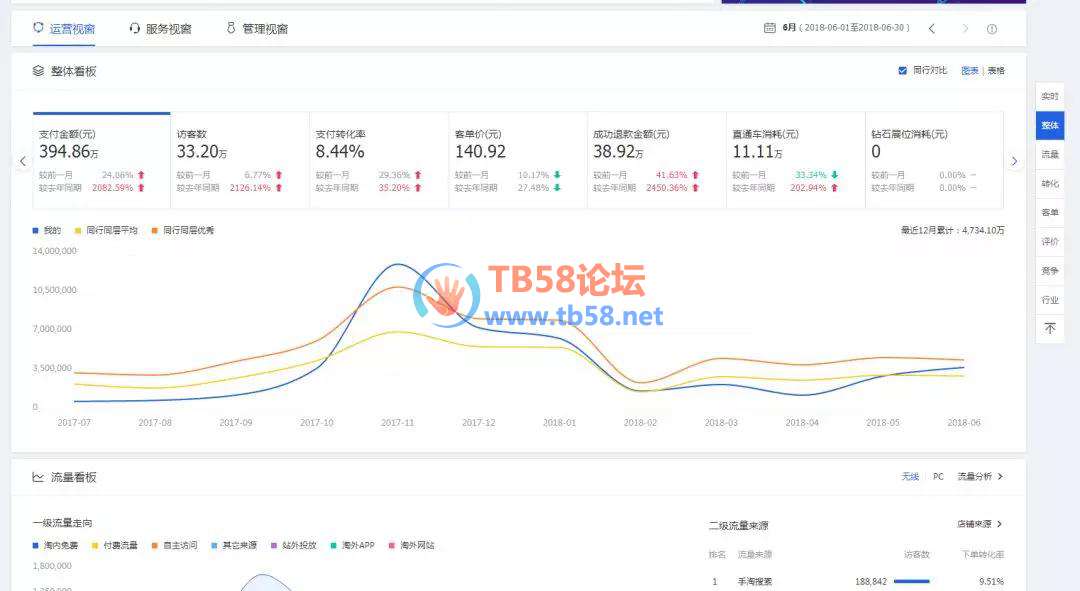Viewport: 1080px width, 591px height.
Task: Jump to 实时 in the side navigation
Action: pos(1050,96)
